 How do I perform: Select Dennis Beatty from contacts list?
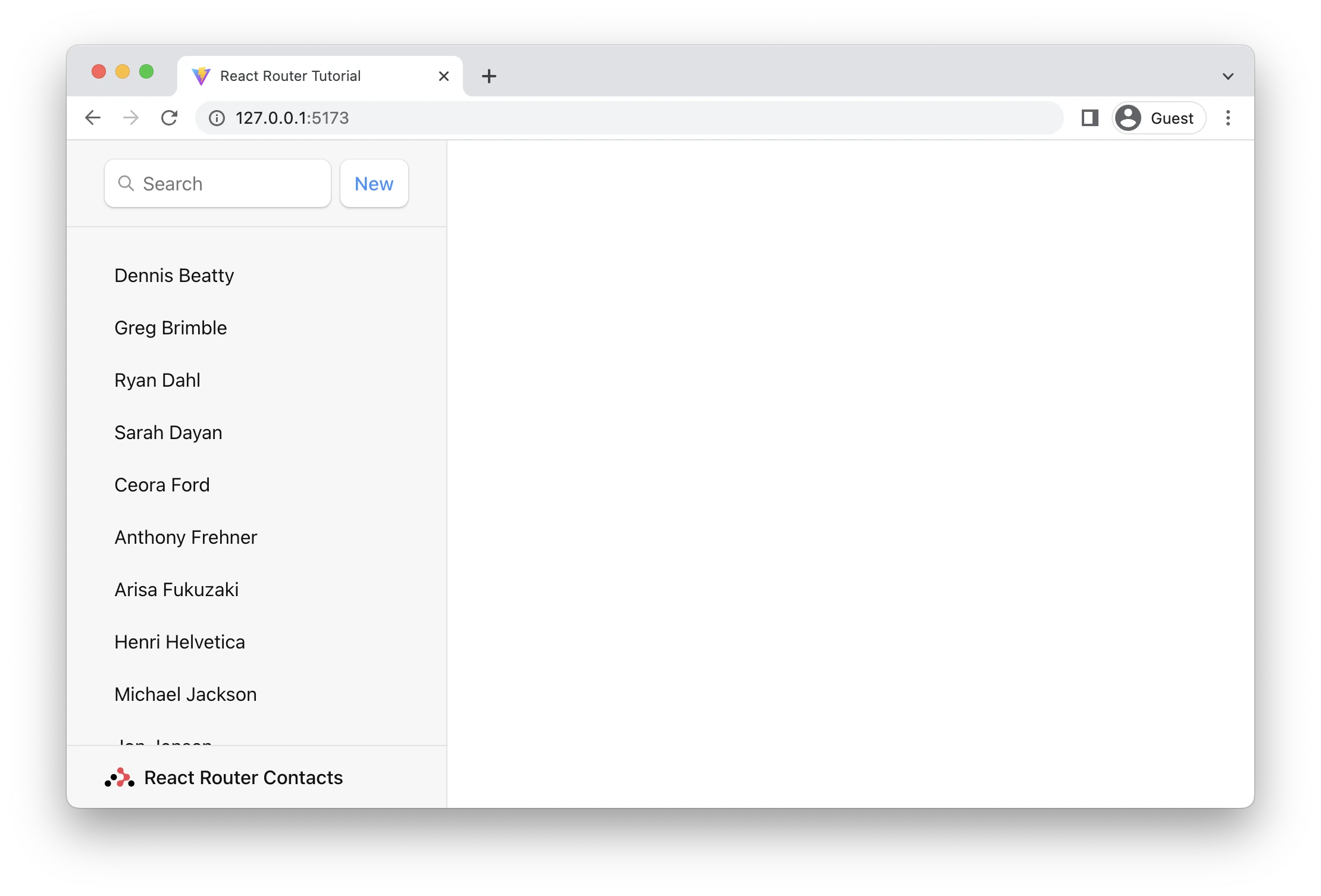(174, 275)
